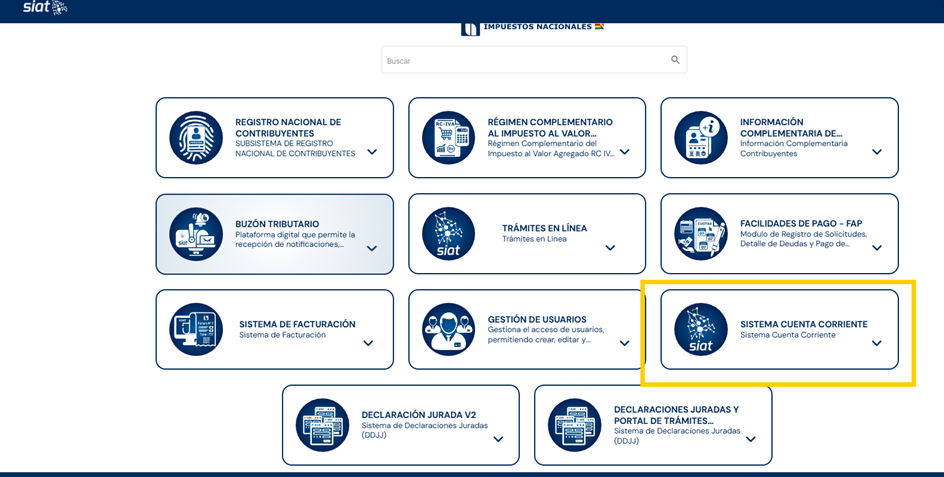This screenshot has width=944, height=477.
Task: Click the Declaraciones Juradas y Portal icon
Action: tap(574, 425)
